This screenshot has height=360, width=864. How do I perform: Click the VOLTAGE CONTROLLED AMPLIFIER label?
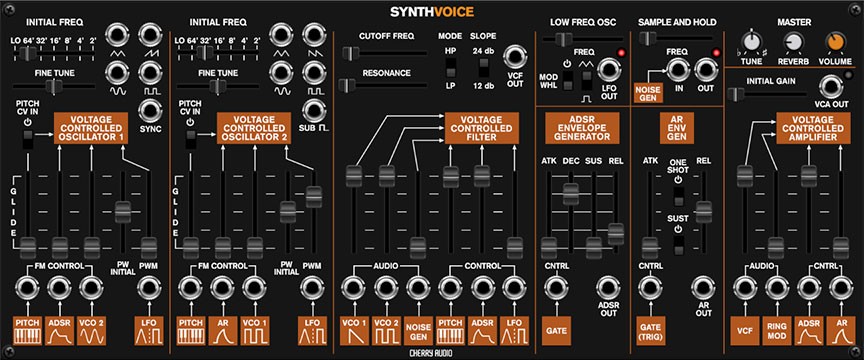(813, 128)
